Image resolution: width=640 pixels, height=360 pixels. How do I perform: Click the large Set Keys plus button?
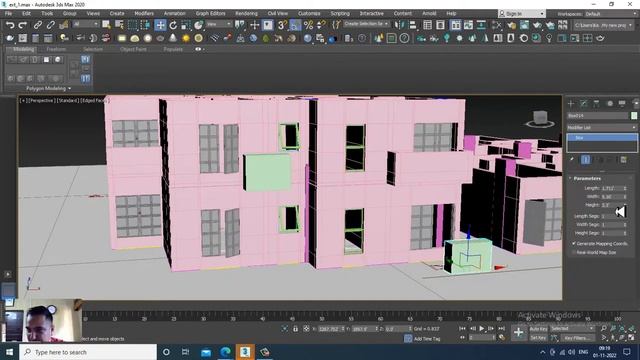click(518, 333)
